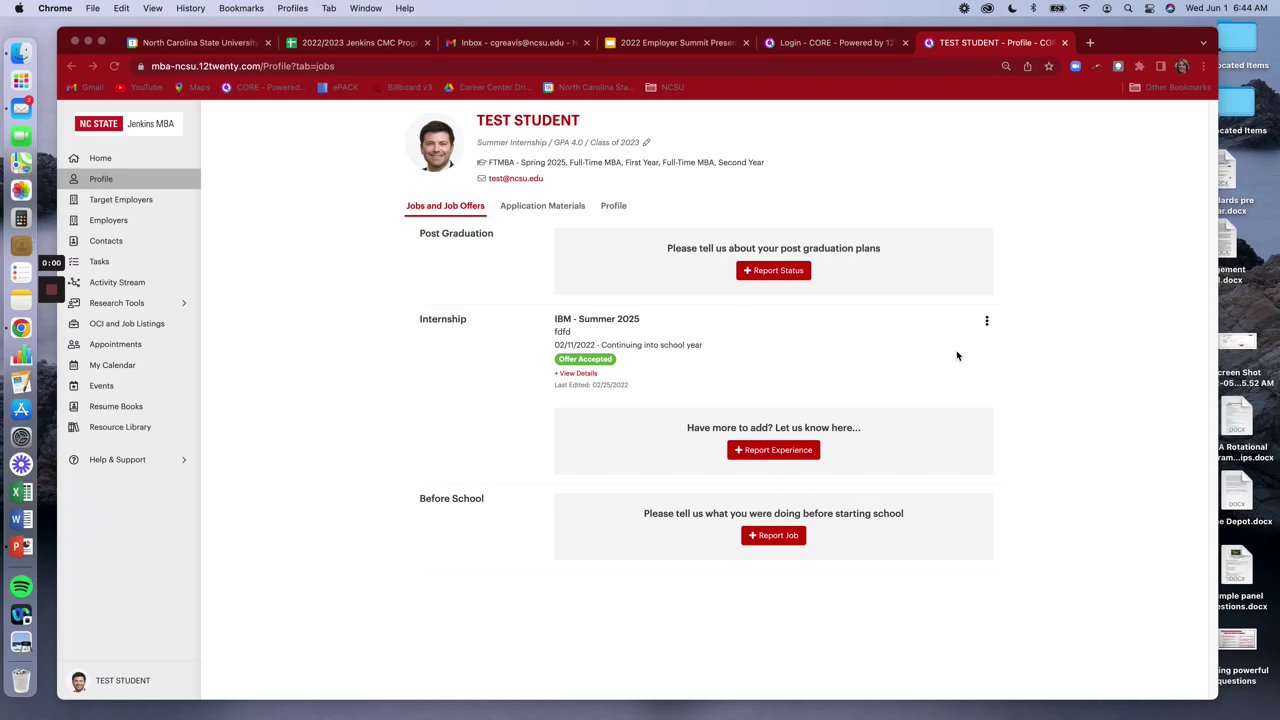This screenshot has width=1280, height=720.
Task: Click the browser back arrow
Action: pos(71,66)
